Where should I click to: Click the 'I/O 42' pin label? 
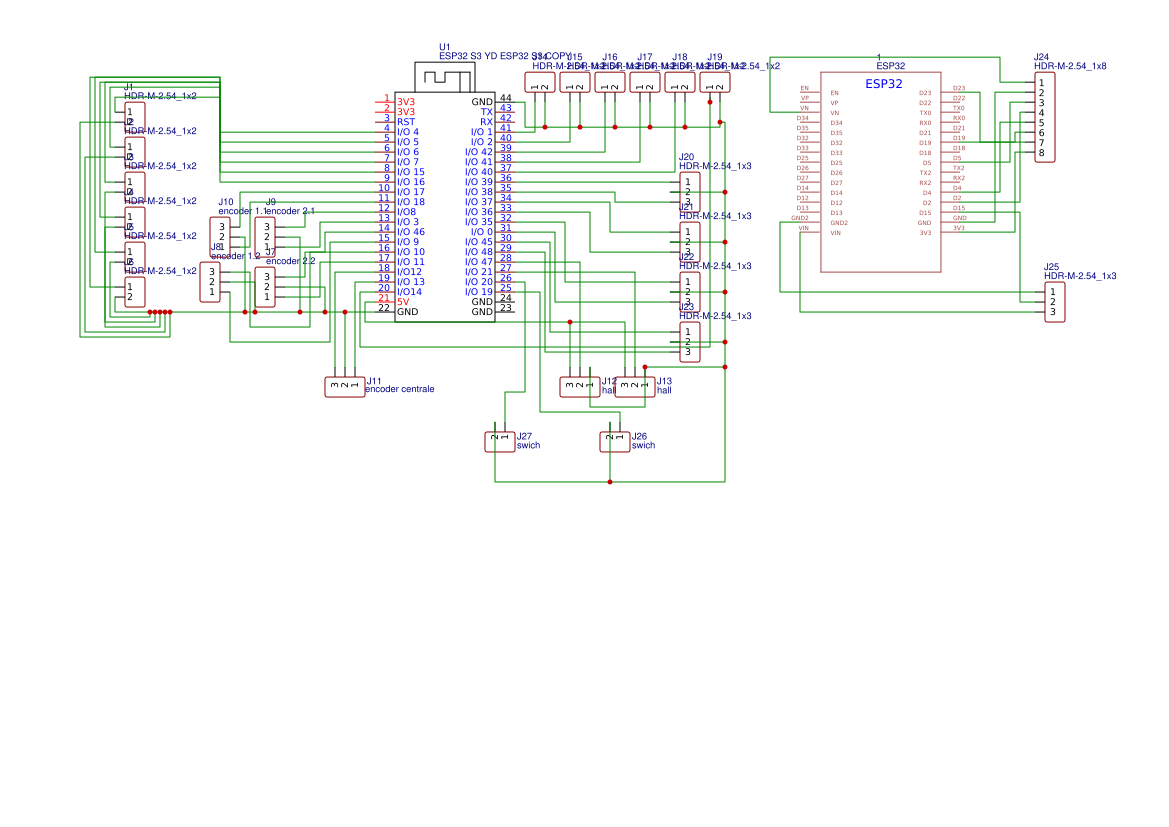tap(479, 152)
